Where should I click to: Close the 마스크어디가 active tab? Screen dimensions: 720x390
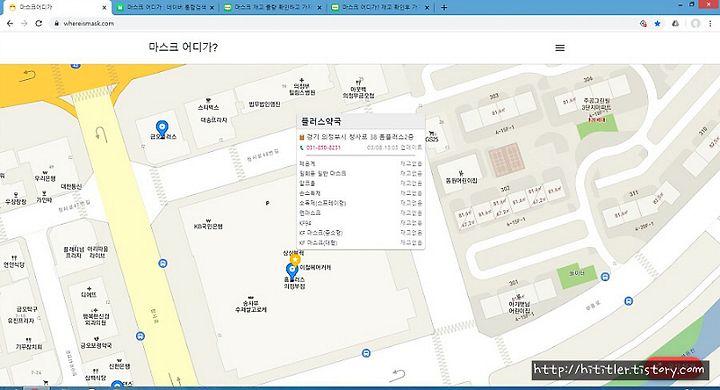[x=104, y=7]
